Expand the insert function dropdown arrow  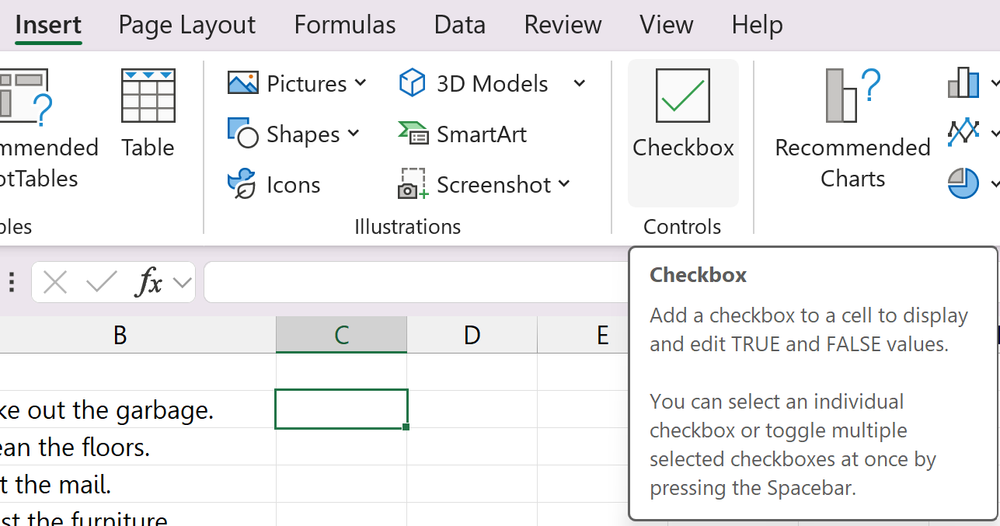pos(182,283)
